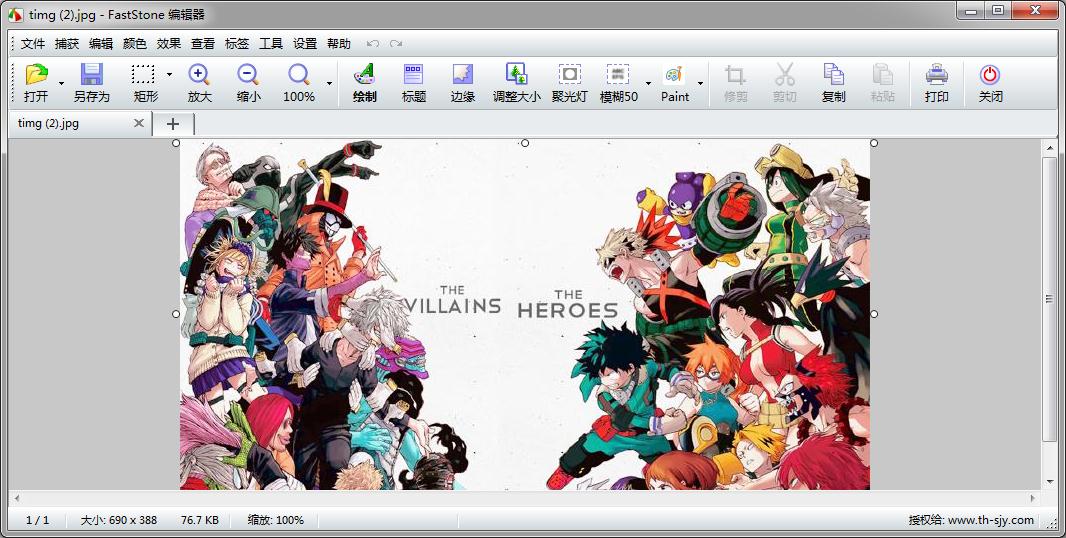This screenshot has height=538, width=1066.
Task: Click the 1 / 1 page counter
Action: [37, 520]
